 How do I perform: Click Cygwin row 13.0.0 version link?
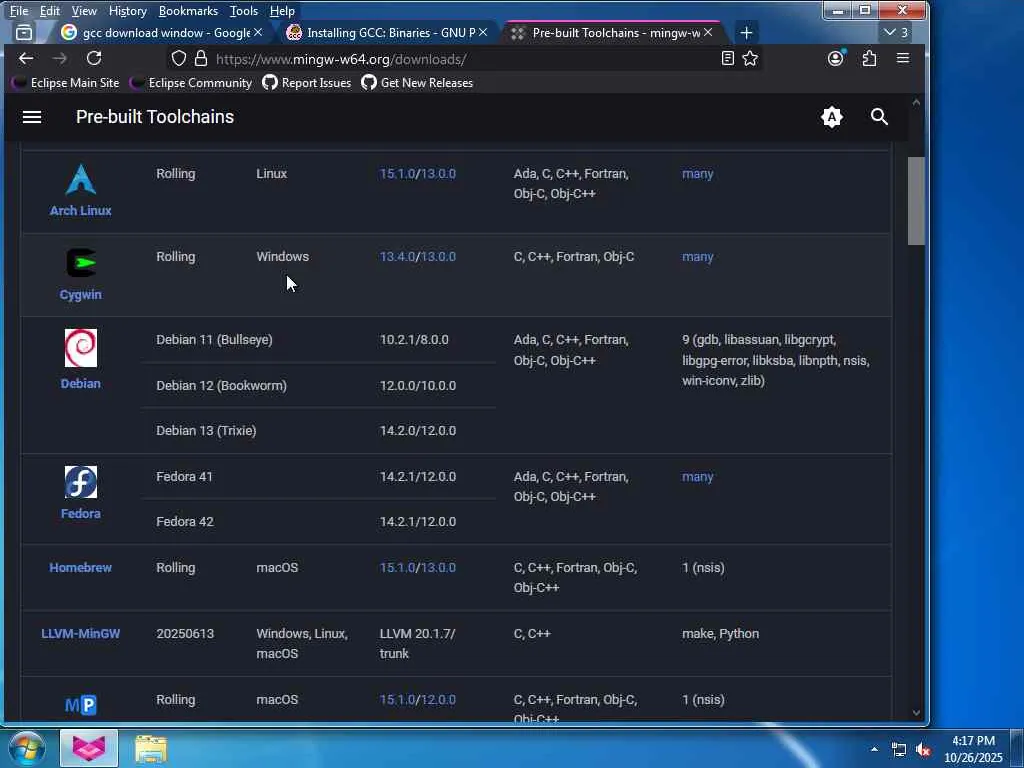438,257
